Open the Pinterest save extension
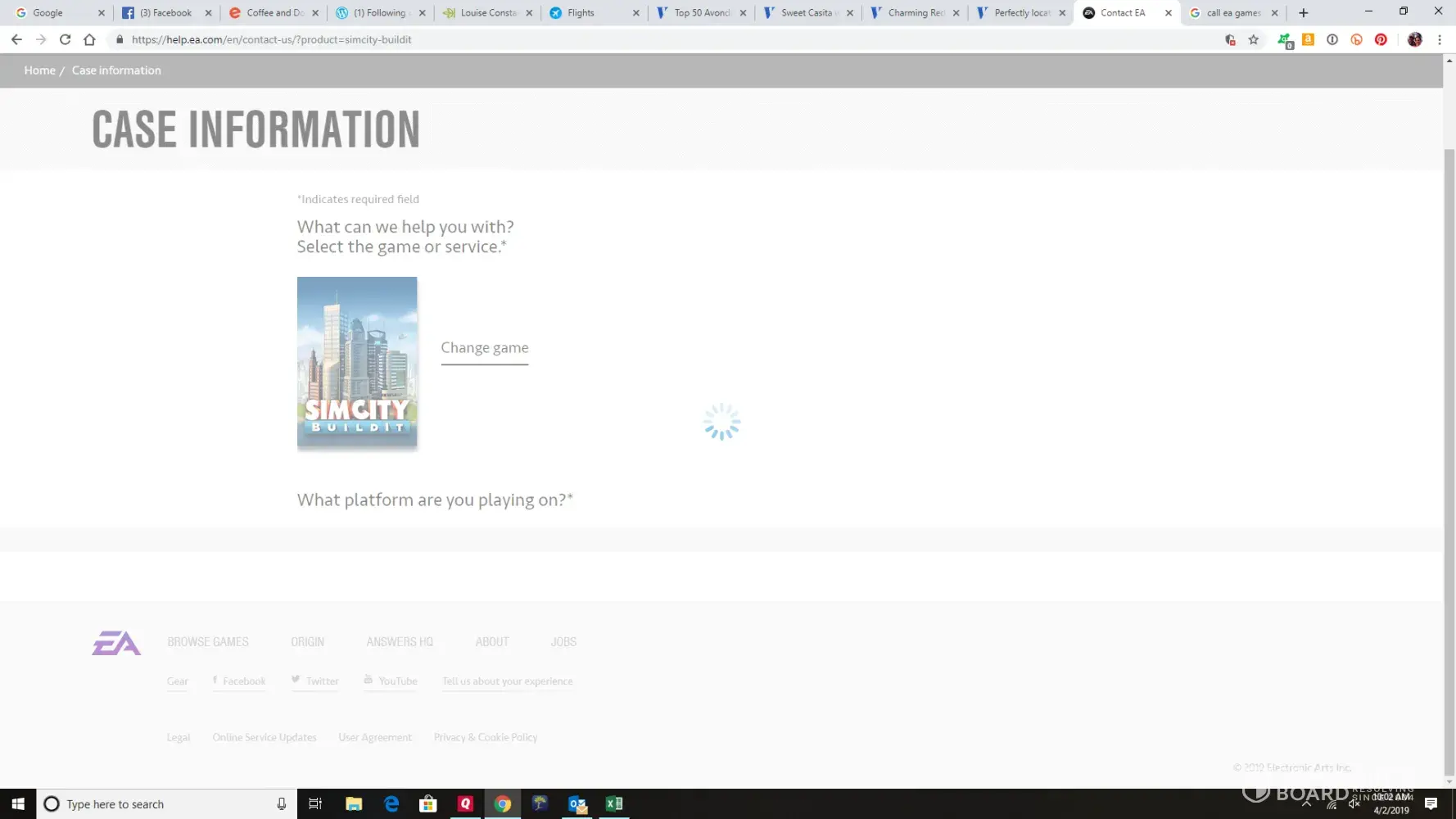Viewport: 1456px width, 819px height. pos(1381,39)
